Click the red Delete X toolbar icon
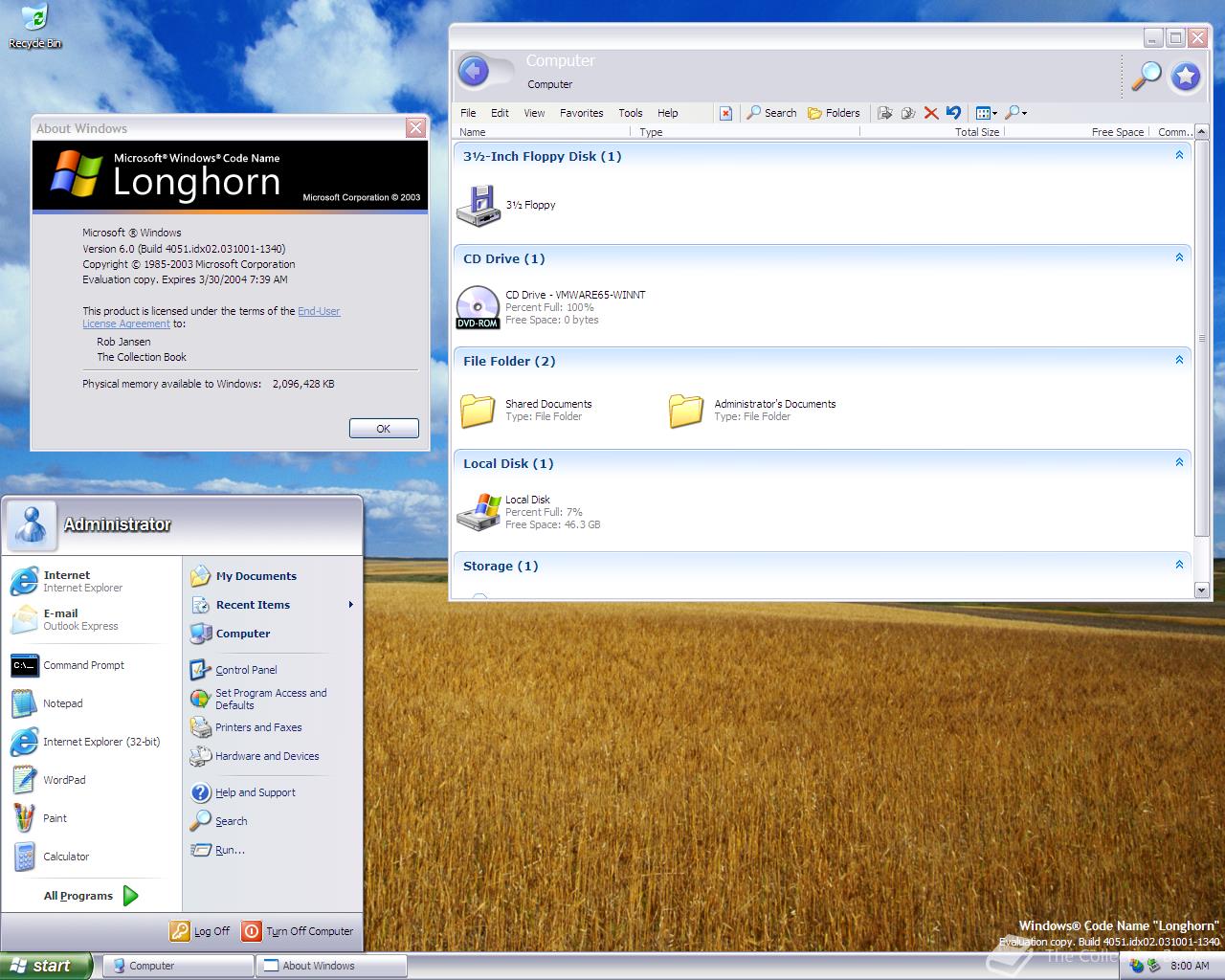1225x980 pixels. click(931, 113)
